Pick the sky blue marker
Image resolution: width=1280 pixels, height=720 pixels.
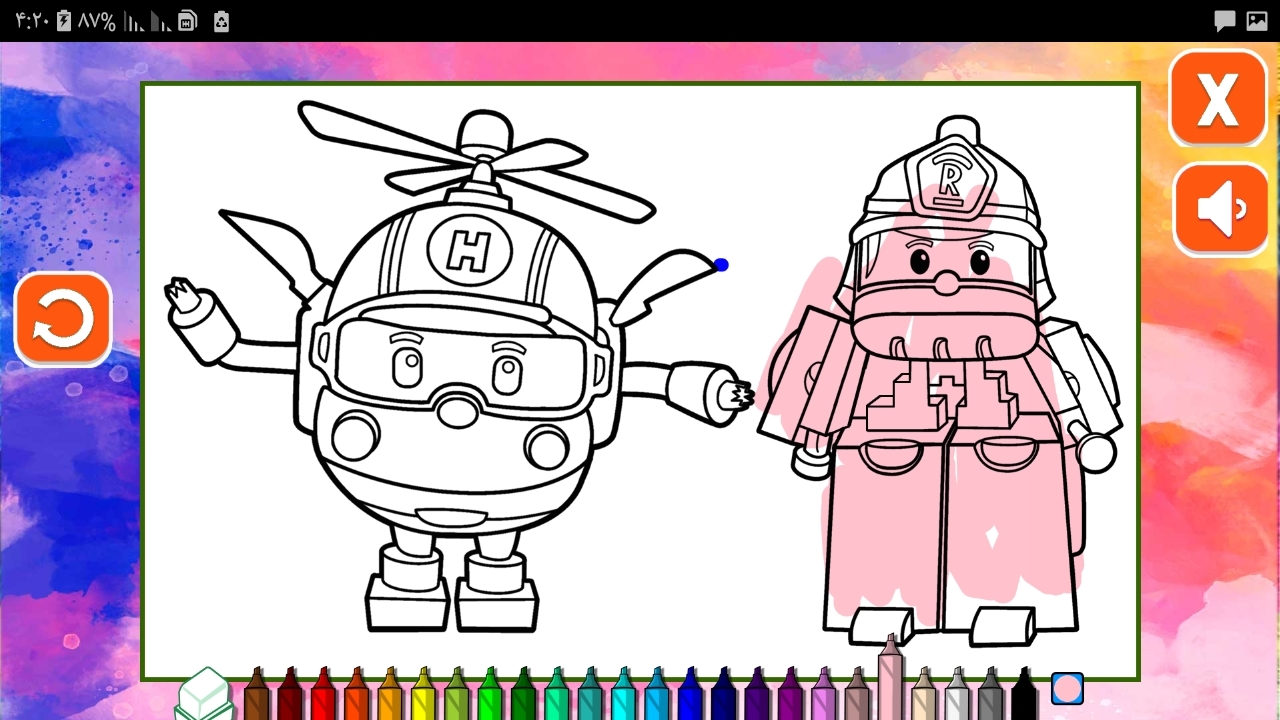(x=657, y=694)
